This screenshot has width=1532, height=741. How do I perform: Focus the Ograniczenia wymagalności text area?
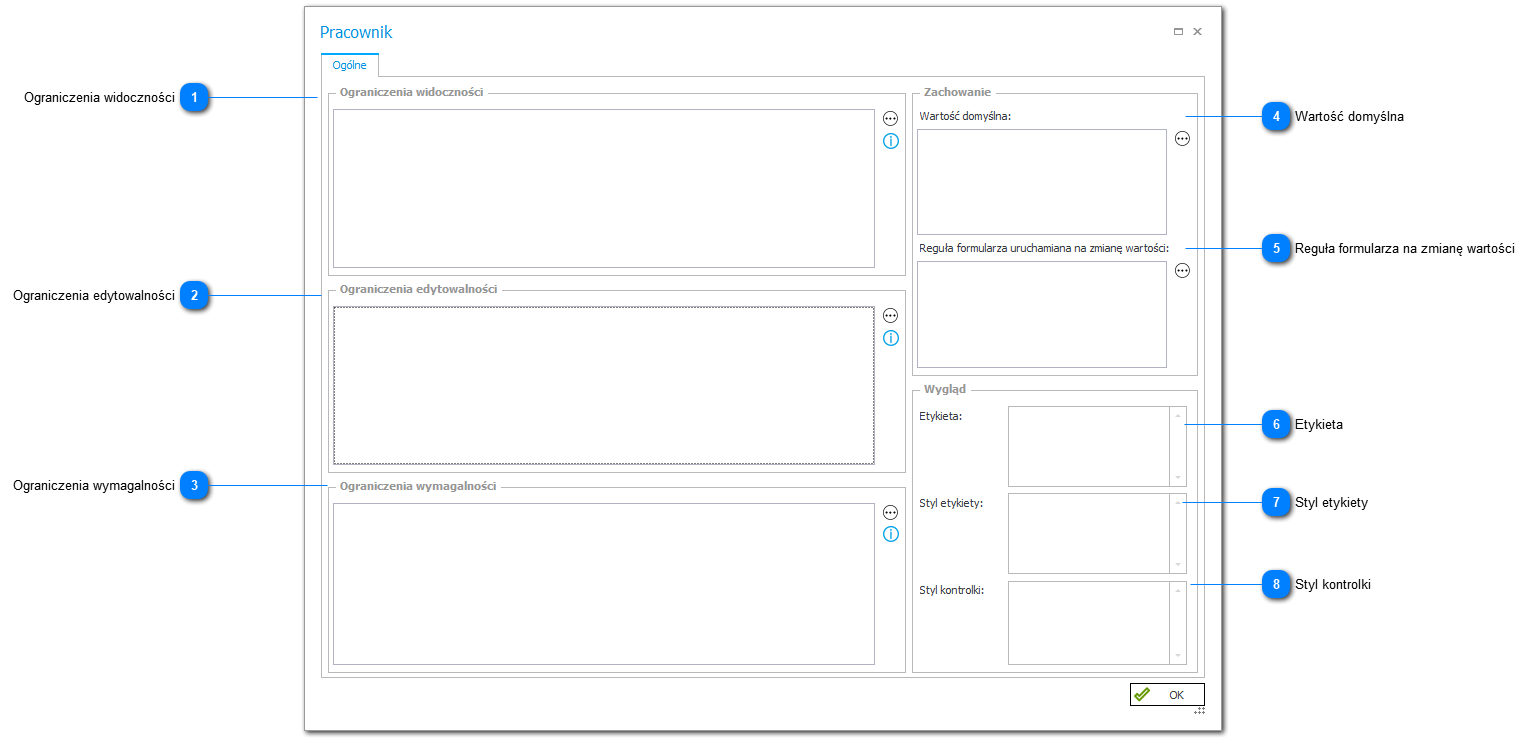point(604,584)
